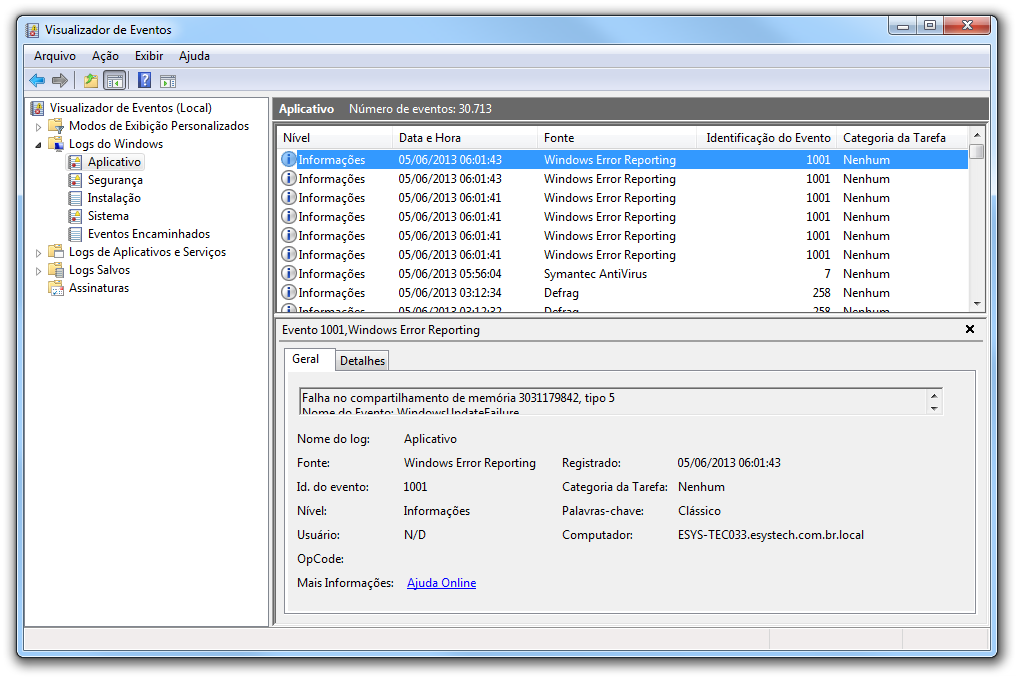Open the Exibir menu
Viewport: 1018px width, 679px height.
click(149, 56)
